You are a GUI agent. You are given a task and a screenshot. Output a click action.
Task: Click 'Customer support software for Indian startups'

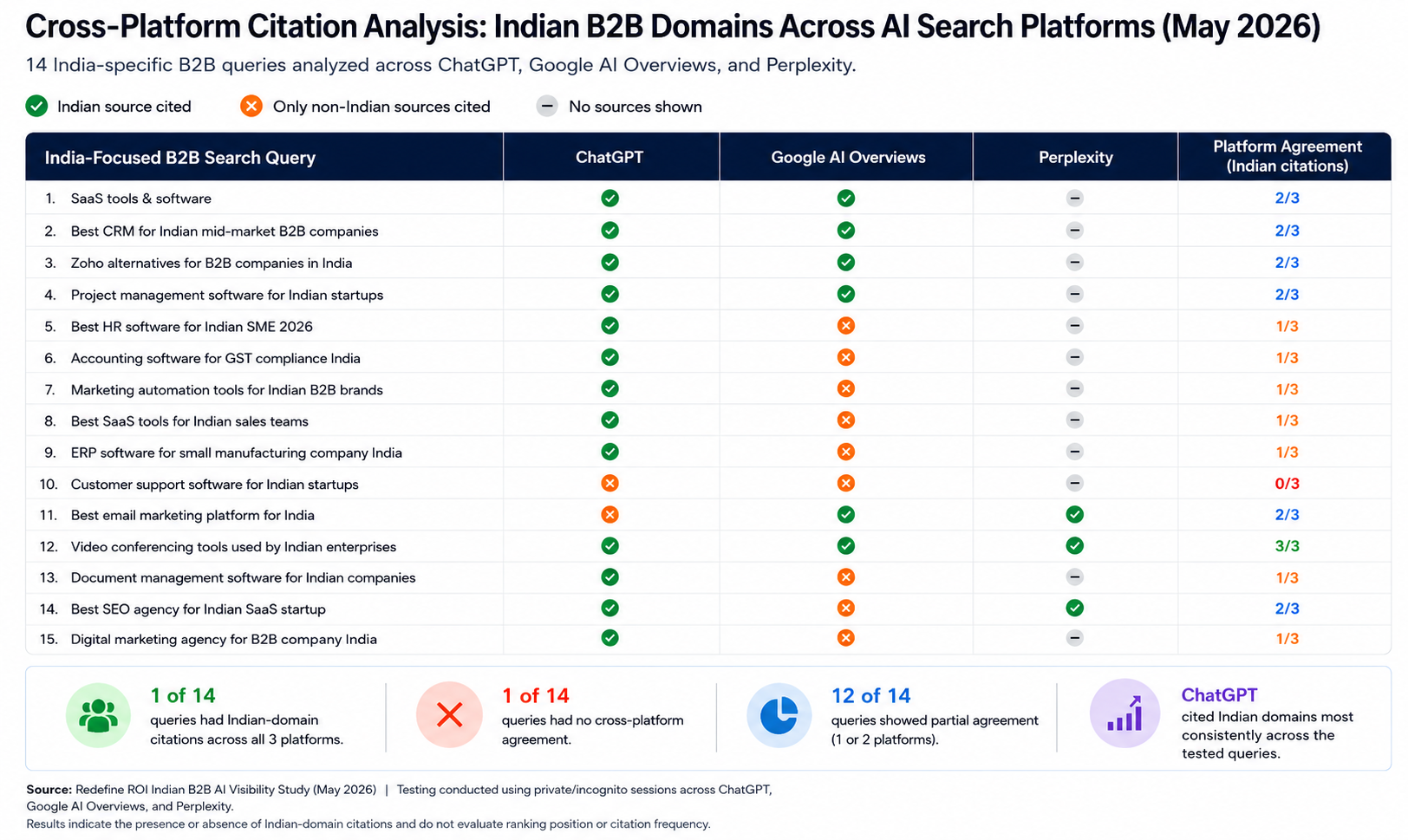click(215, 485)
